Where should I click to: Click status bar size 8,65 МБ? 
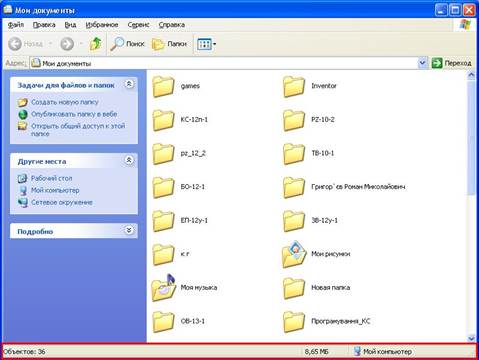[317, 351]
